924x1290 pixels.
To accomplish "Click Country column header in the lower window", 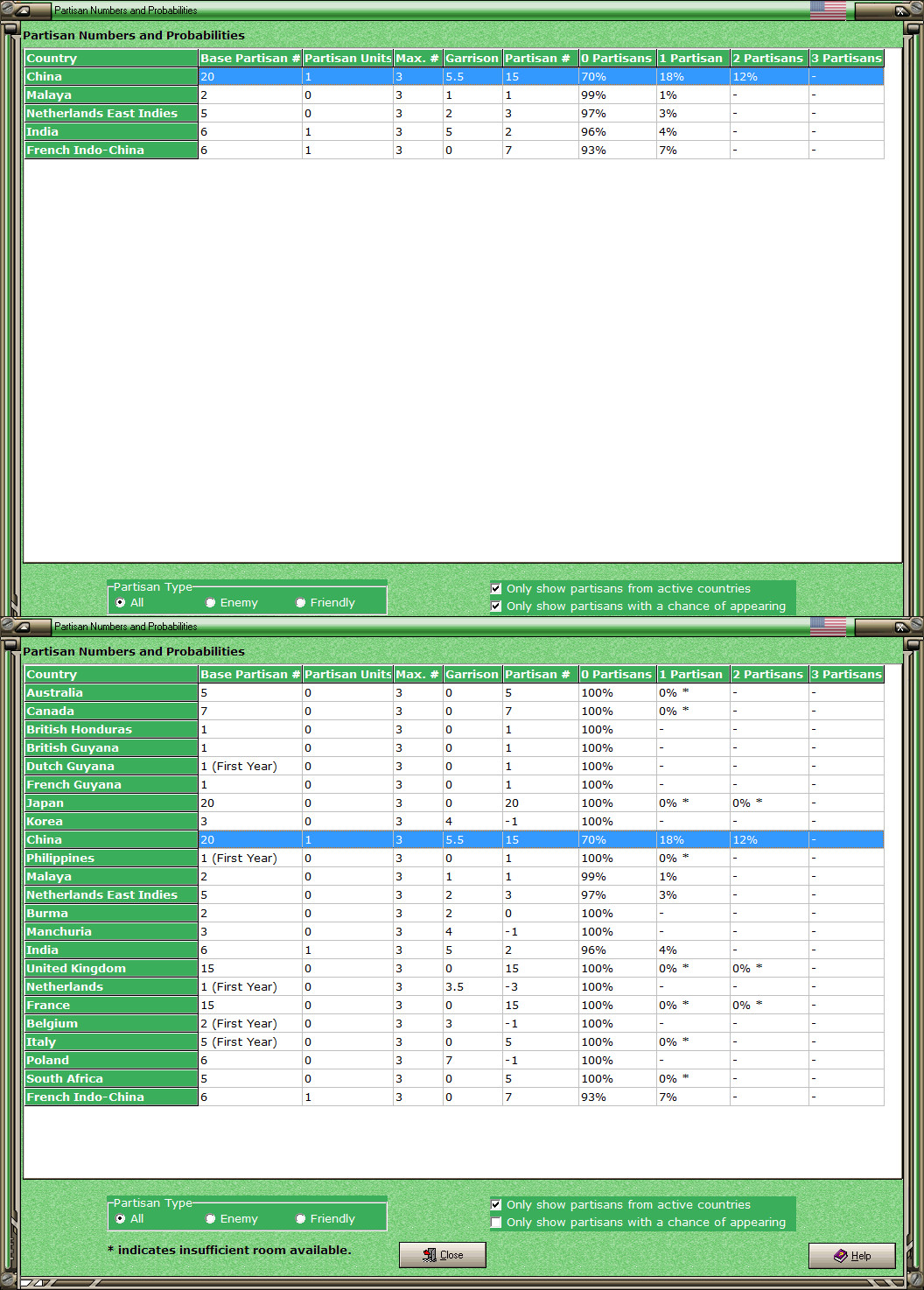I will (x=111, y=675).
